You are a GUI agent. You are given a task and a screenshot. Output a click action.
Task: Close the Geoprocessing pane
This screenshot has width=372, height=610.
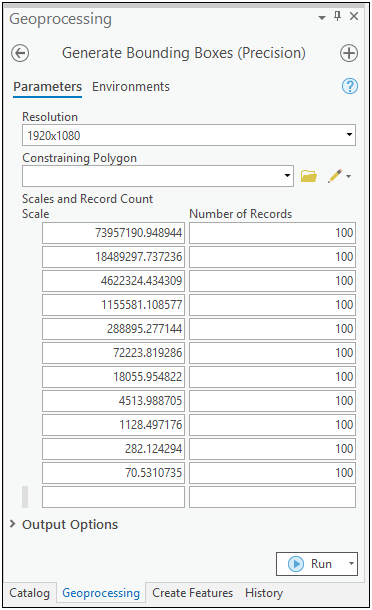[354, 16]
